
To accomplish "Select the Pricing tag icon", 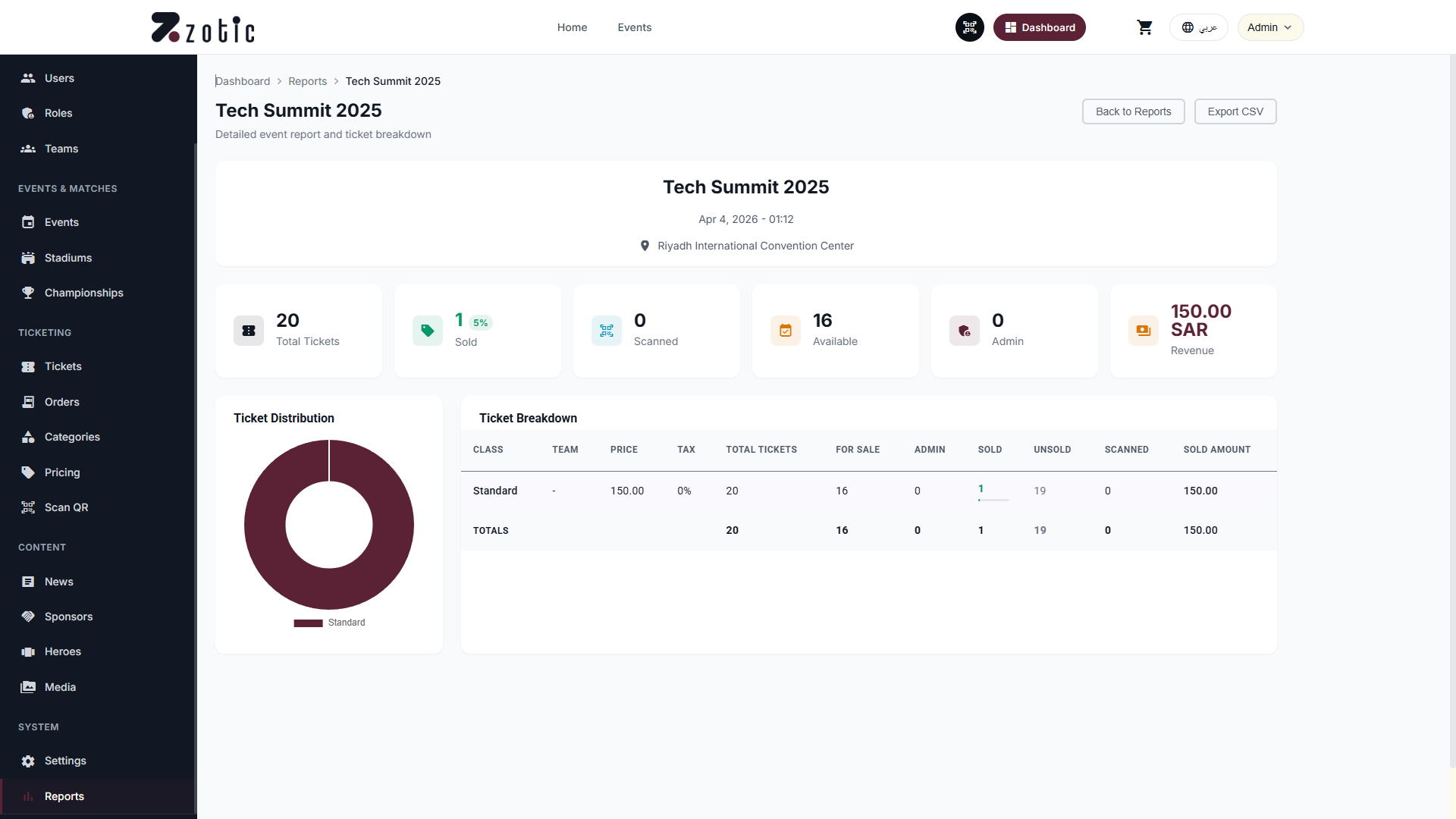I will click(28, 472).
